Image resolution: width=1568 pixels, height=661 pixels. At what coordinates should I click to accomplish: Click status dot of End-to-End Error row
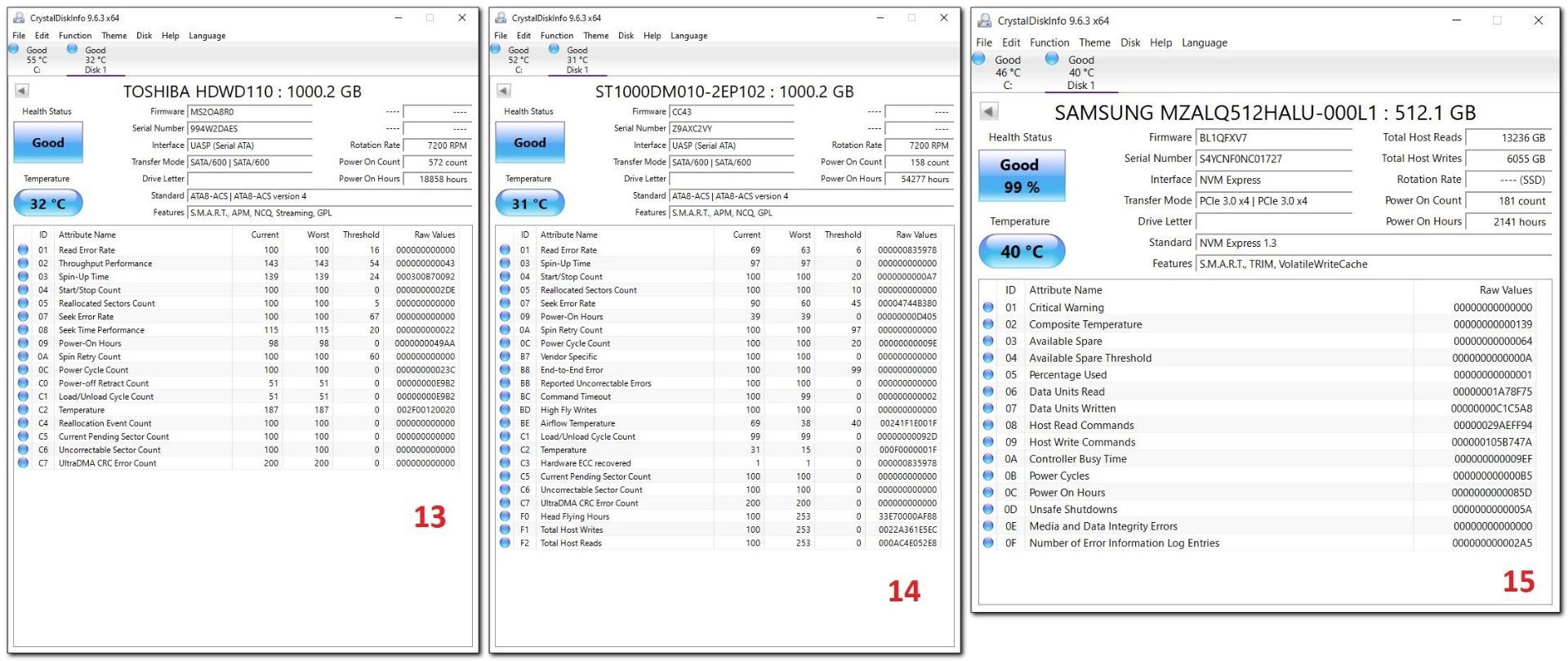(x=505, y=370)
